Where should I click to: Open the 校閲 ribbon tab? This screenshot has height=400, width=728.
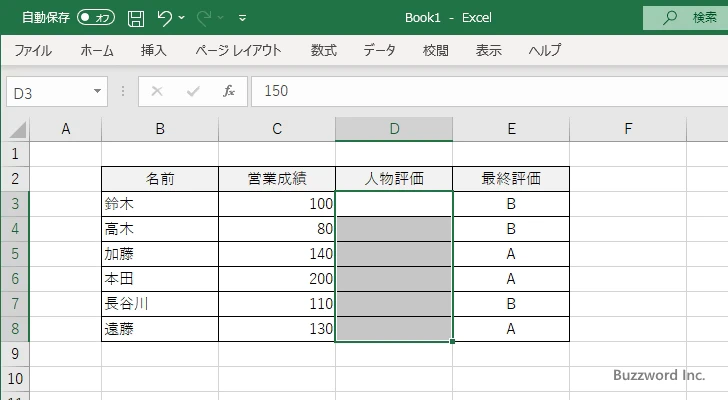pos(436,50)
